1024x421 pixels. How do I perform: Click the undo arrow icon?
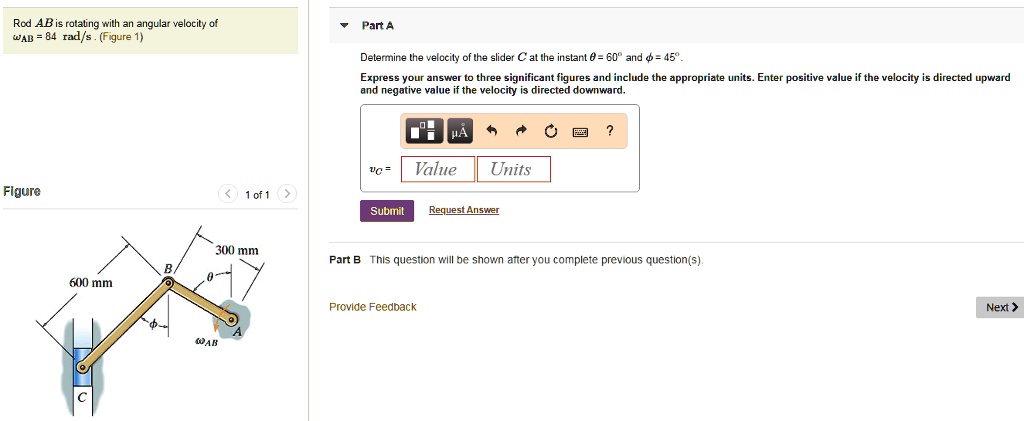point(491,131)
